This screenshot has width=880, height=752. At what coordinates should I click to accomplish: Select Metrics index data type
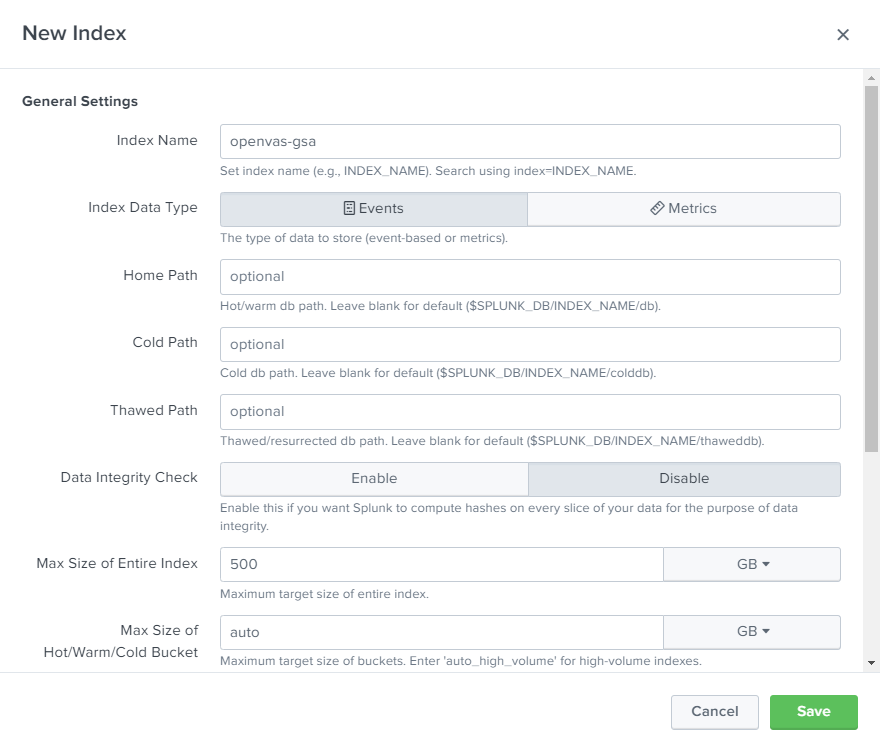[684, 209]
